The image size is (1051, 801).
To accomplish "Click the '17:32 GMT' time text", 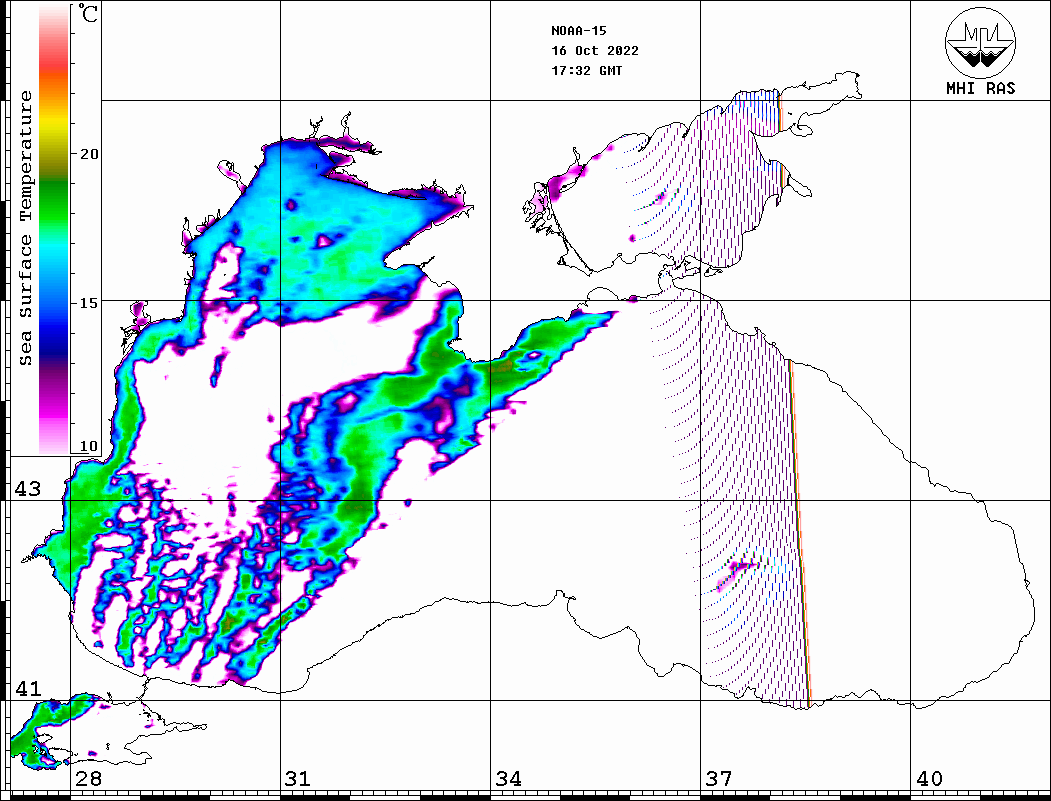I will (x=586, y=70).
